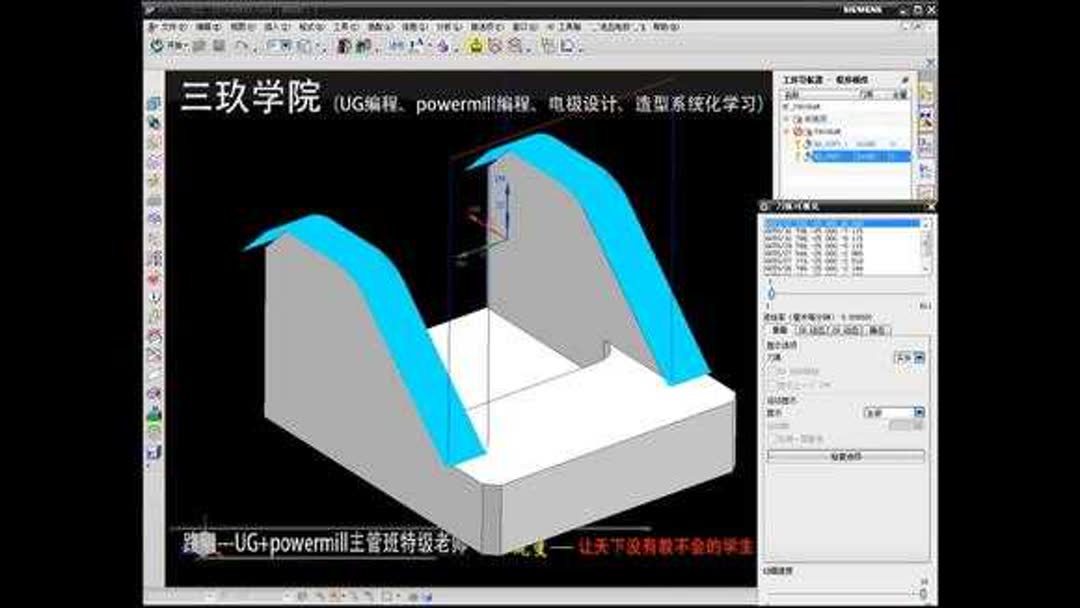Select the yellow create operation toolbar icon

475,46
